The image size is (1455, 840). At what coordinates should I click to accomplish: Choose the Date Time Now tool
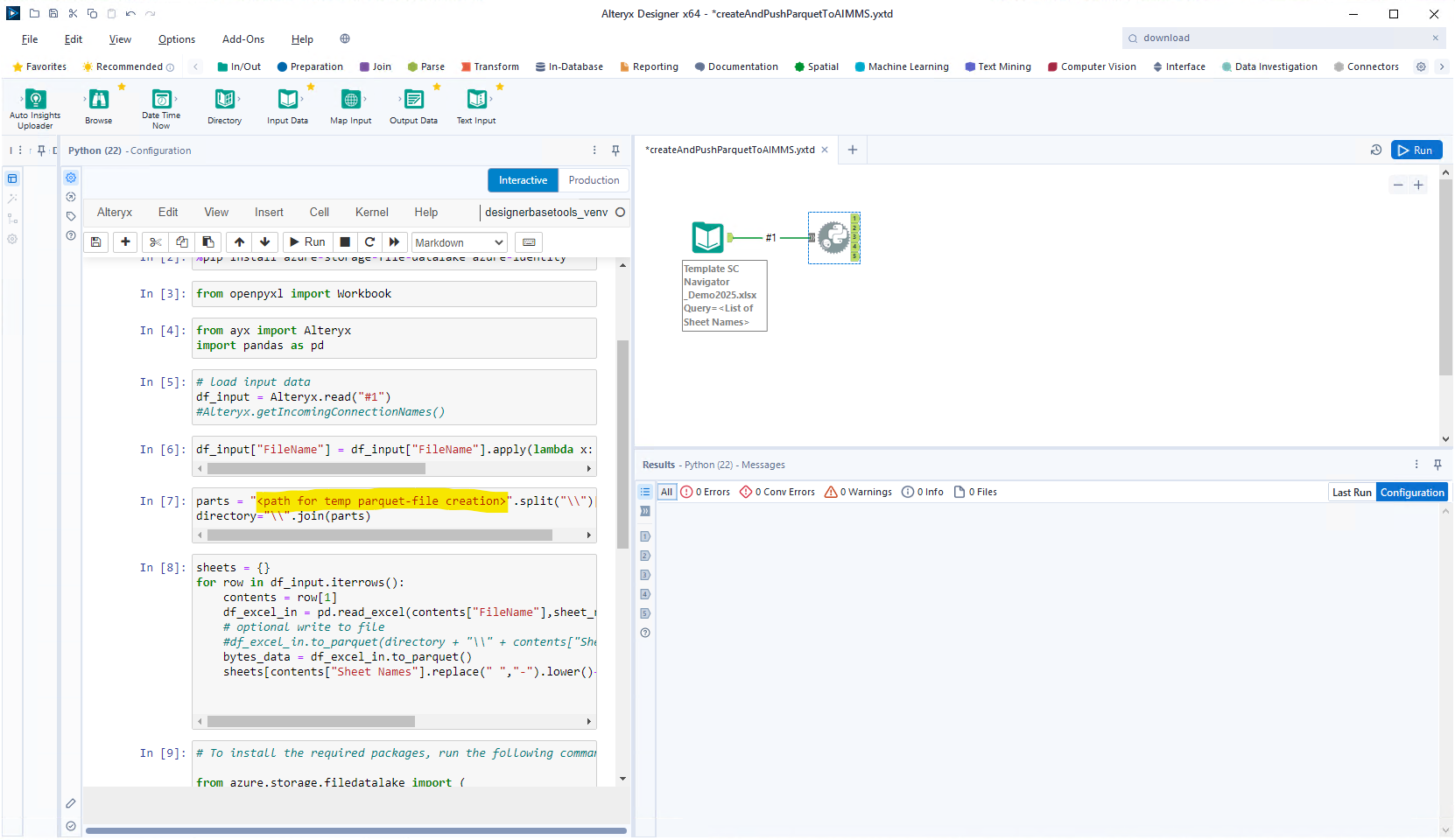pos(161,108)
